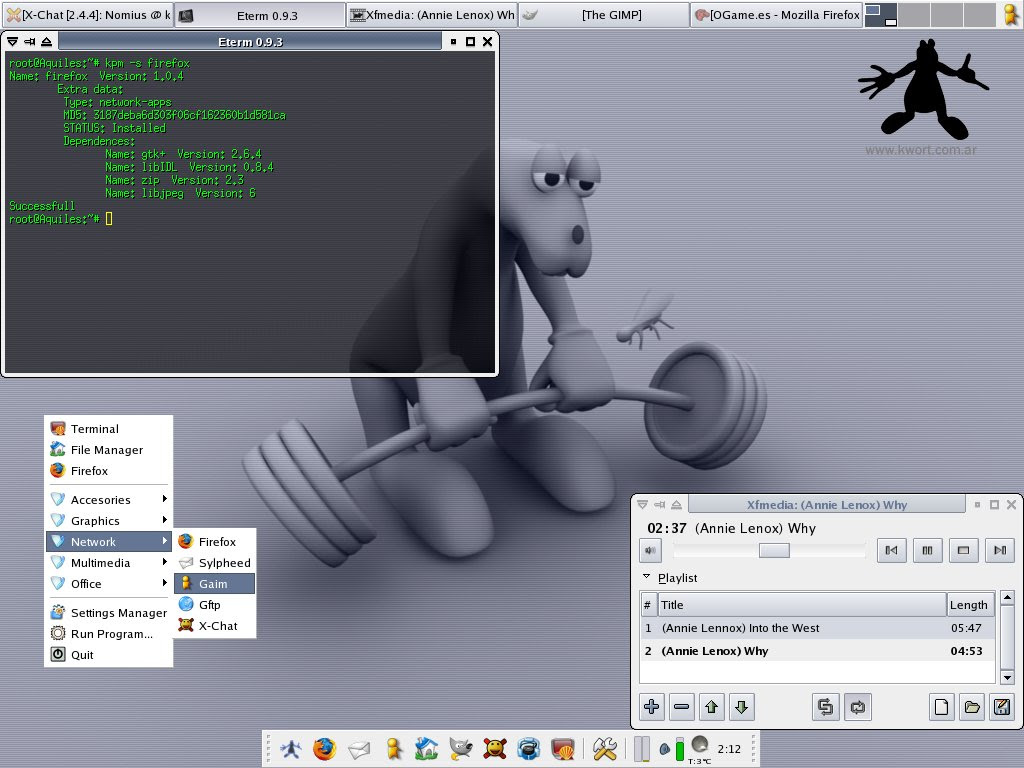
Task: Toggle repeat mode in Xfmedia playlist
Action: pos(857,707)
